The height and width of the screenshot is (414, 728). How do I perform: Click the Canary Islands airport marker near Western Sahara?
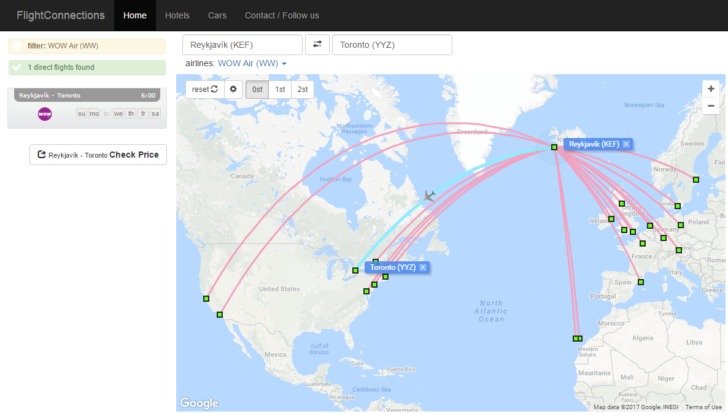tap(578, 339)
